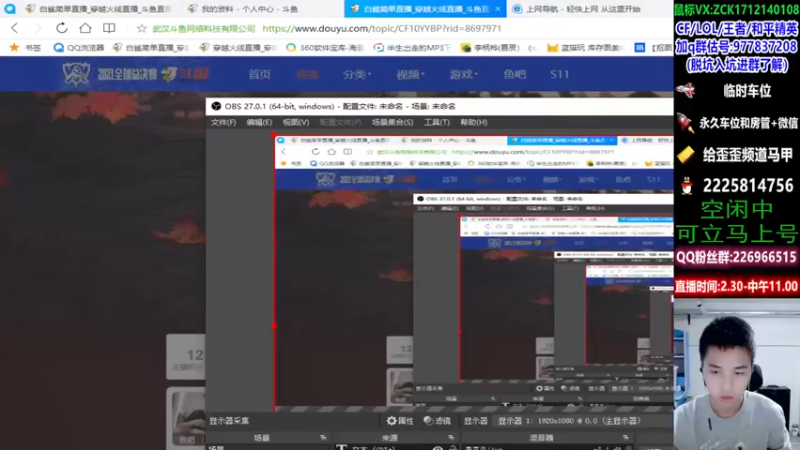Image resolution: width=800 pixels, height=450 pixels.
Task: Switch to the 我的资料 - 个人中心 tab
Action: 243,9
